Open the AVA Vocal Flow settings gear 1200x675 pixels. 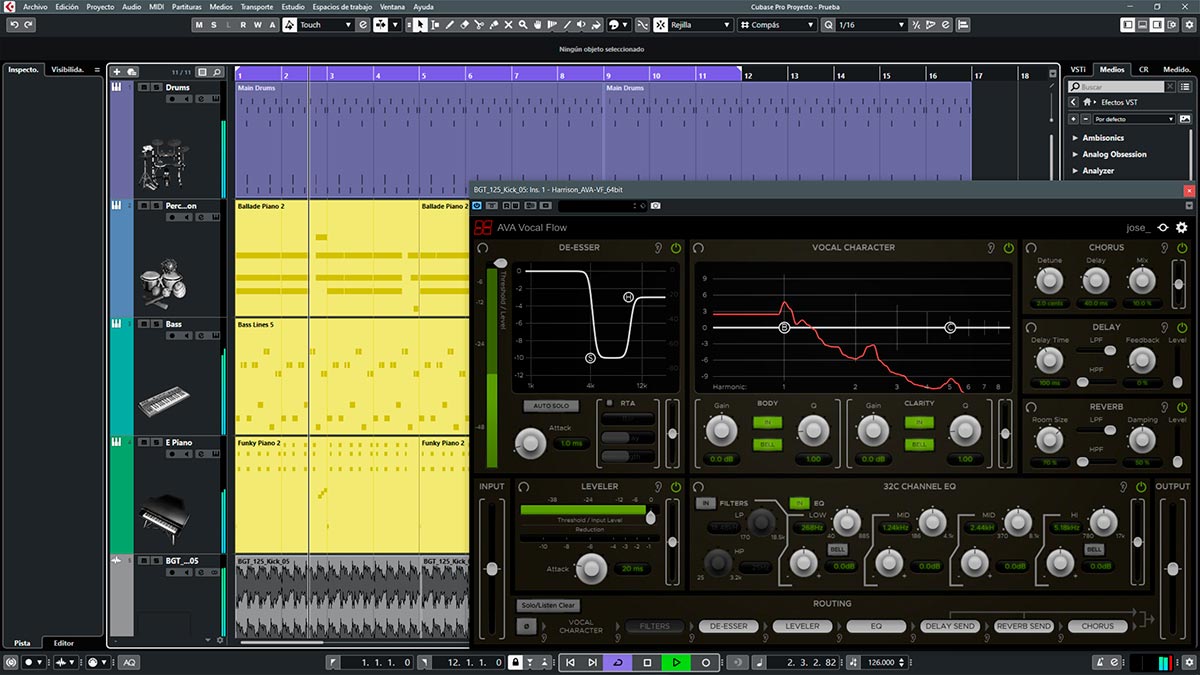(1181, 227)
